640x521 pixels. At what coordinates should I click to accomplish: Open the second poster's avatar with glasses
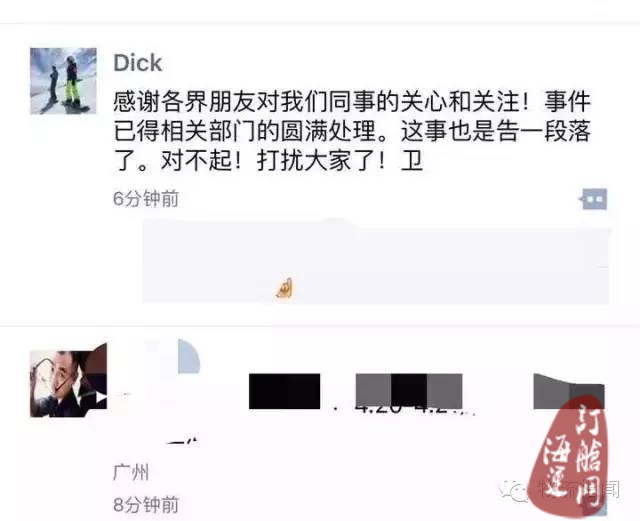point(68,383)
